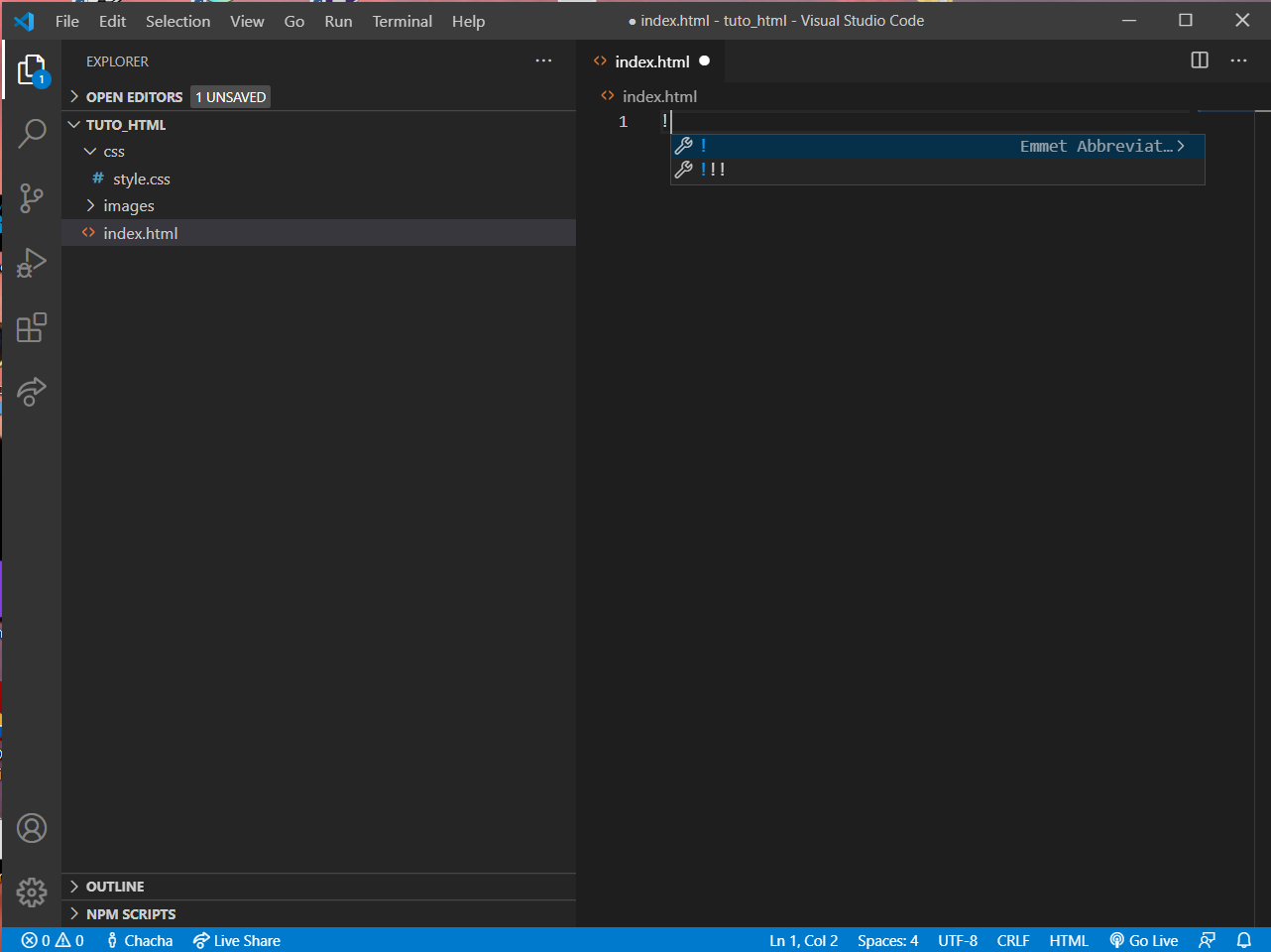Click the notifications bell icon
The width and height of the screenshot is (1271, 952).
coord(1244,940)
